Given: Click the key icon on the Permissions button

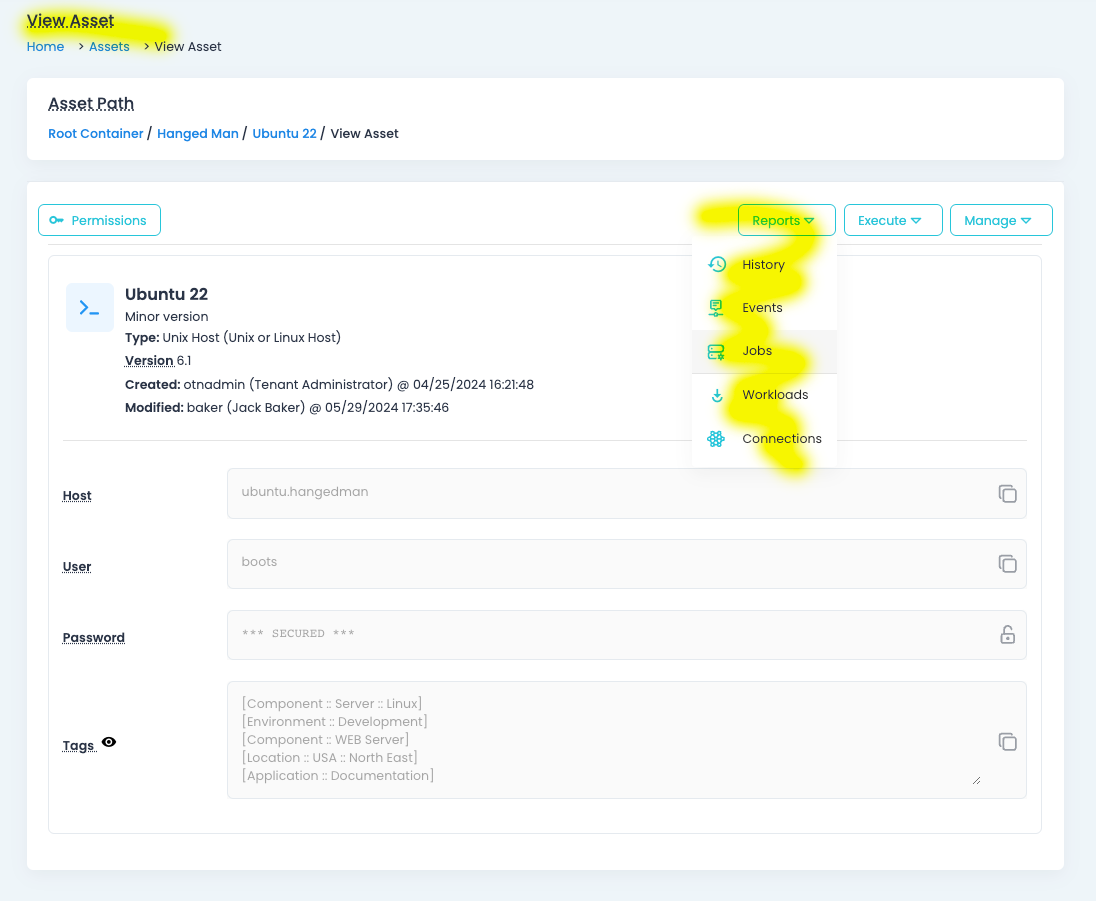Looking at the screenshot, I should (57, 220).
